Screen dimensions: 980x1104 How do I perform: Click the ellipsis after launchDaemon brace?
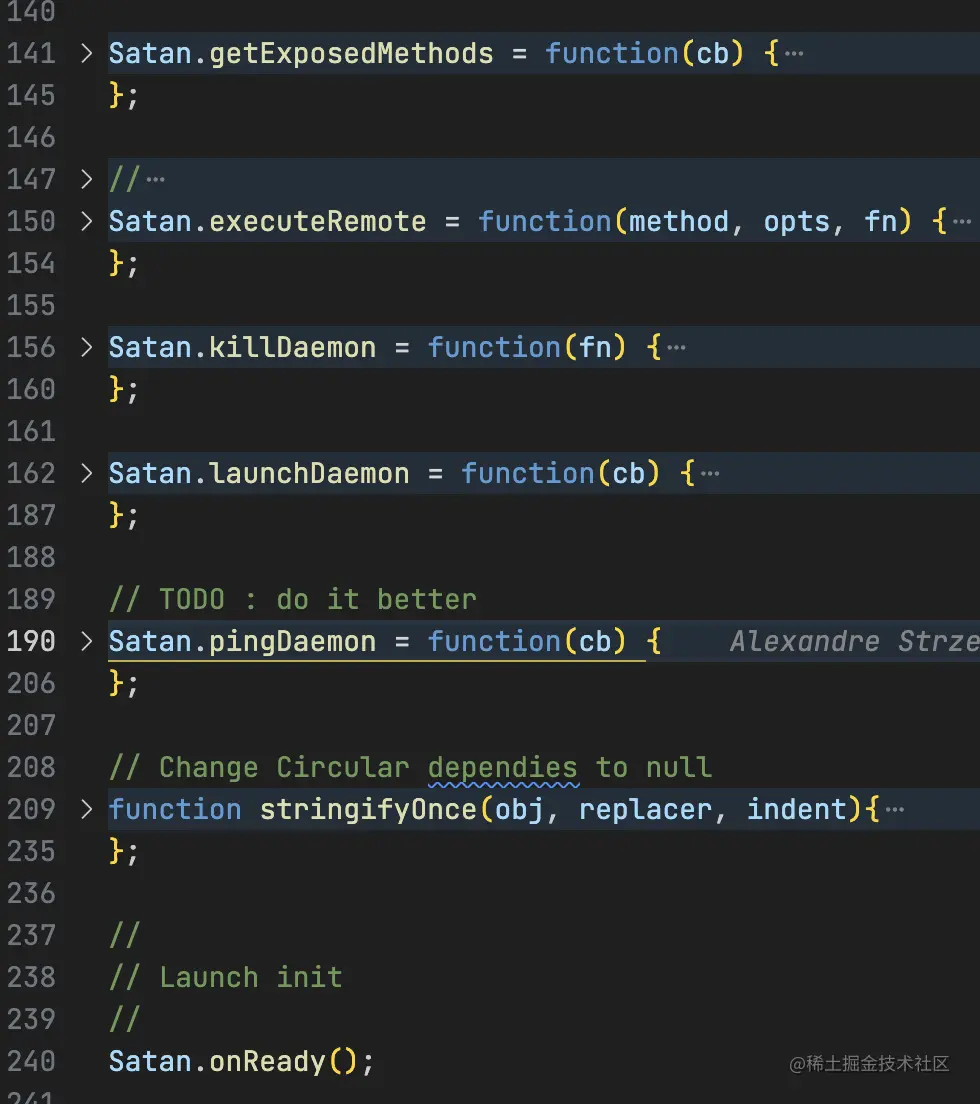click(710, 473)
